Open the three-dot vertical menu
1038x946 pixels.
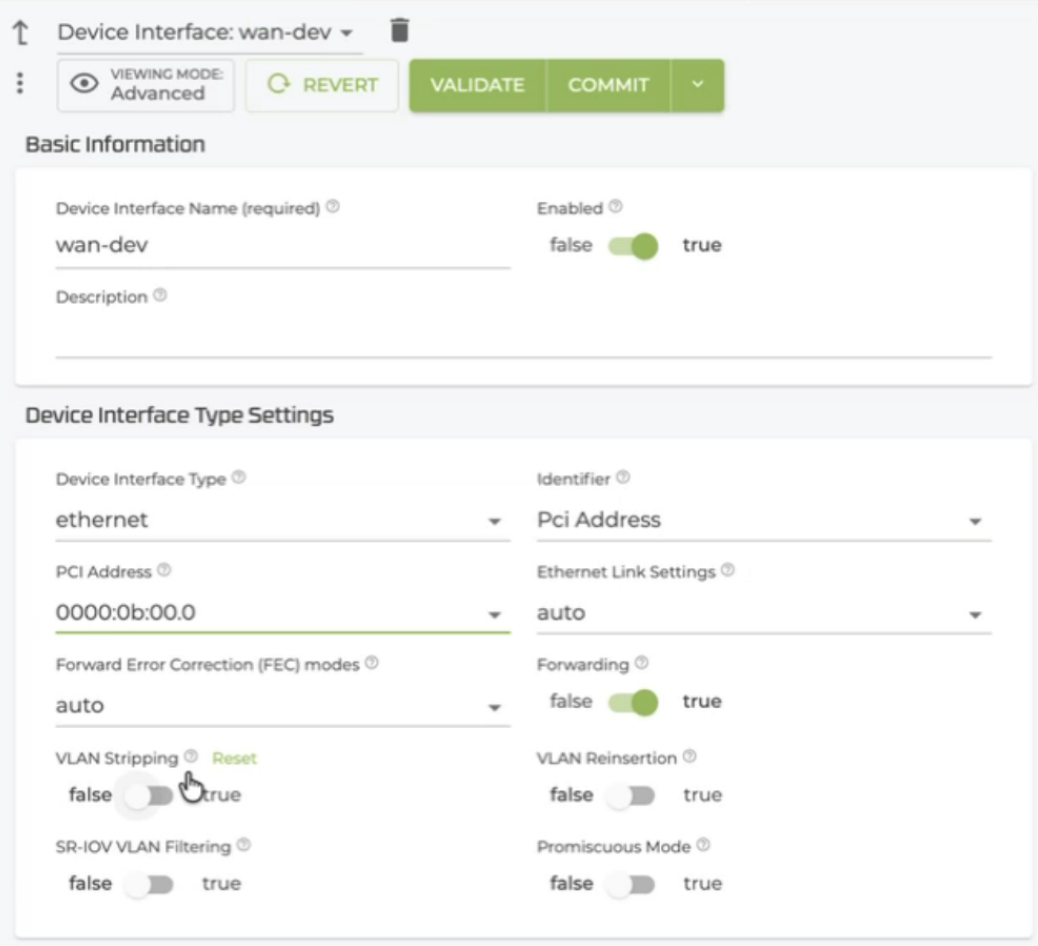coord(20,83)
